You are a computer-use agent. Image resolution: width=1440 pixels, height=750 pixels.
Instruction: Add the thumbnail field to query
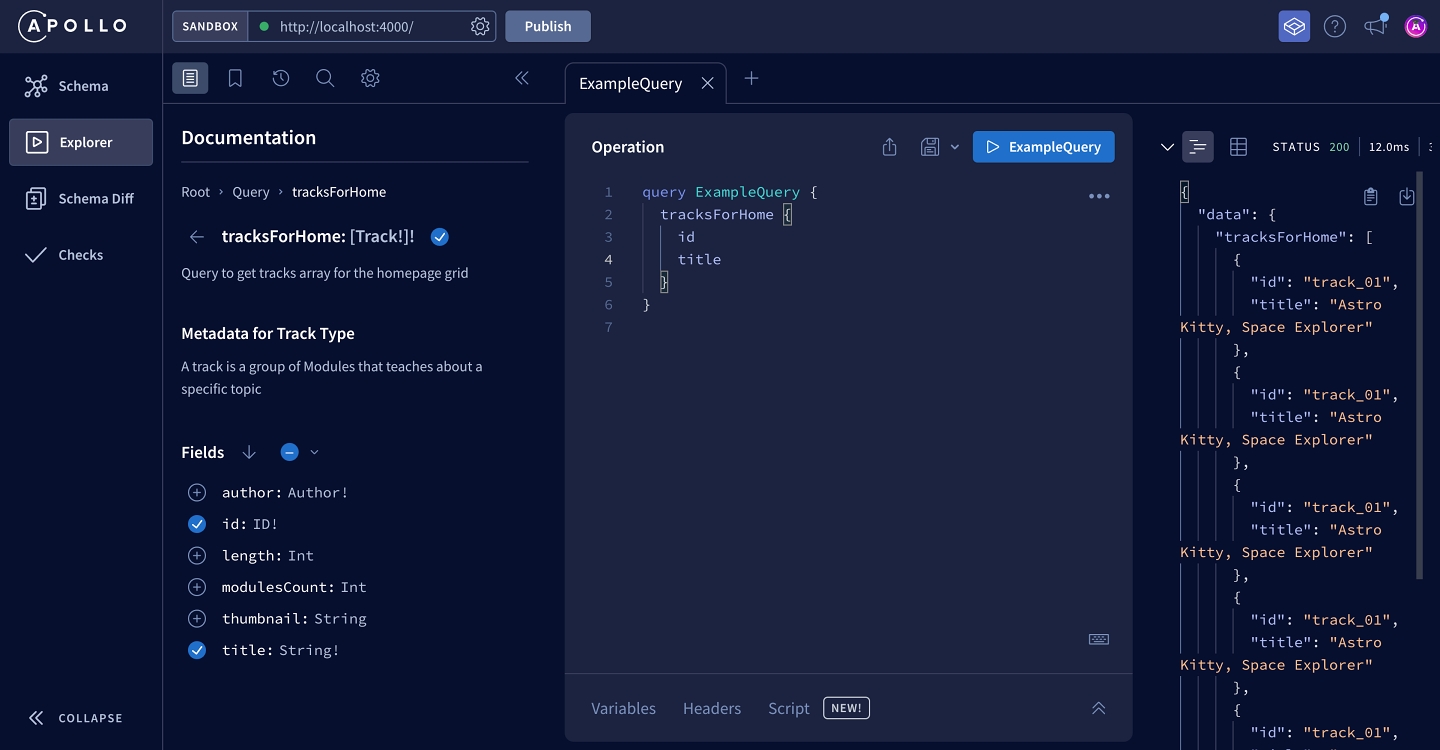coord(197,619)
